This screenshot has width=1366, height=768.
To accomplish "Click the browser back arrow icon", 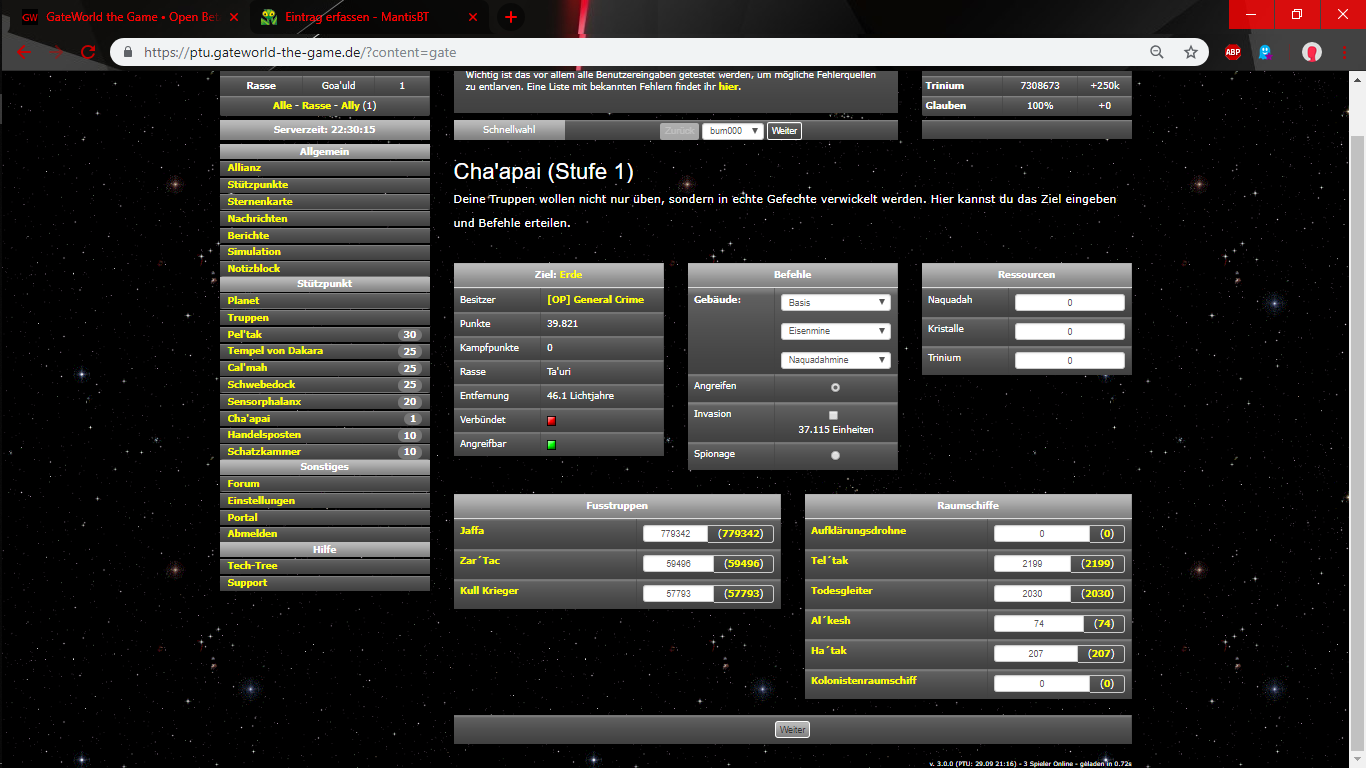I will coord(25,52).
